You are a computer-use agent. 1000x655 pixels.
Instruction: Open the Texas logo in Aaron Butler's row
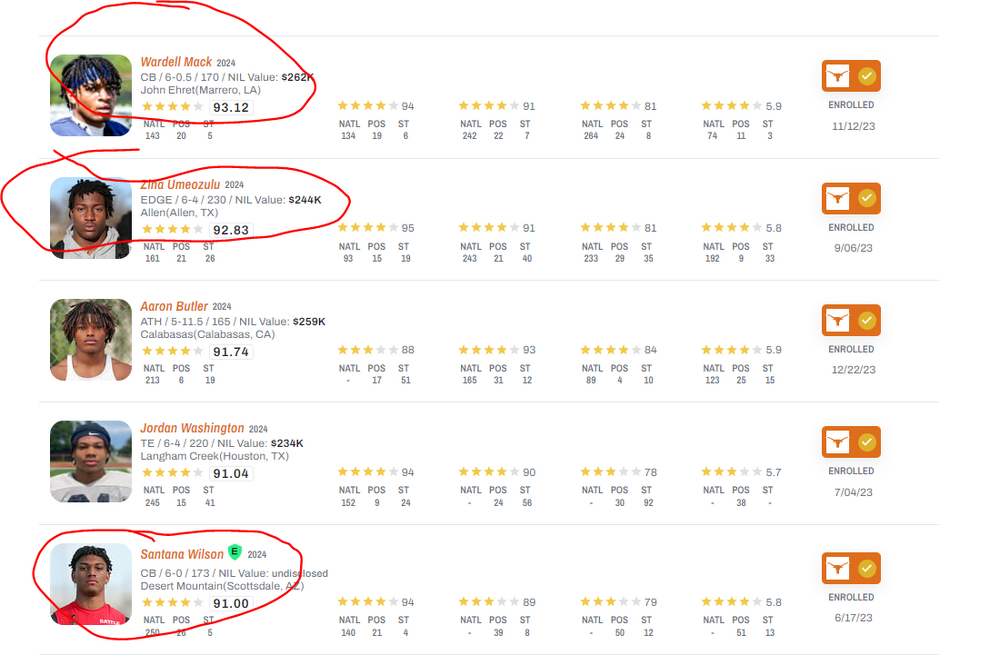(837, 320)
